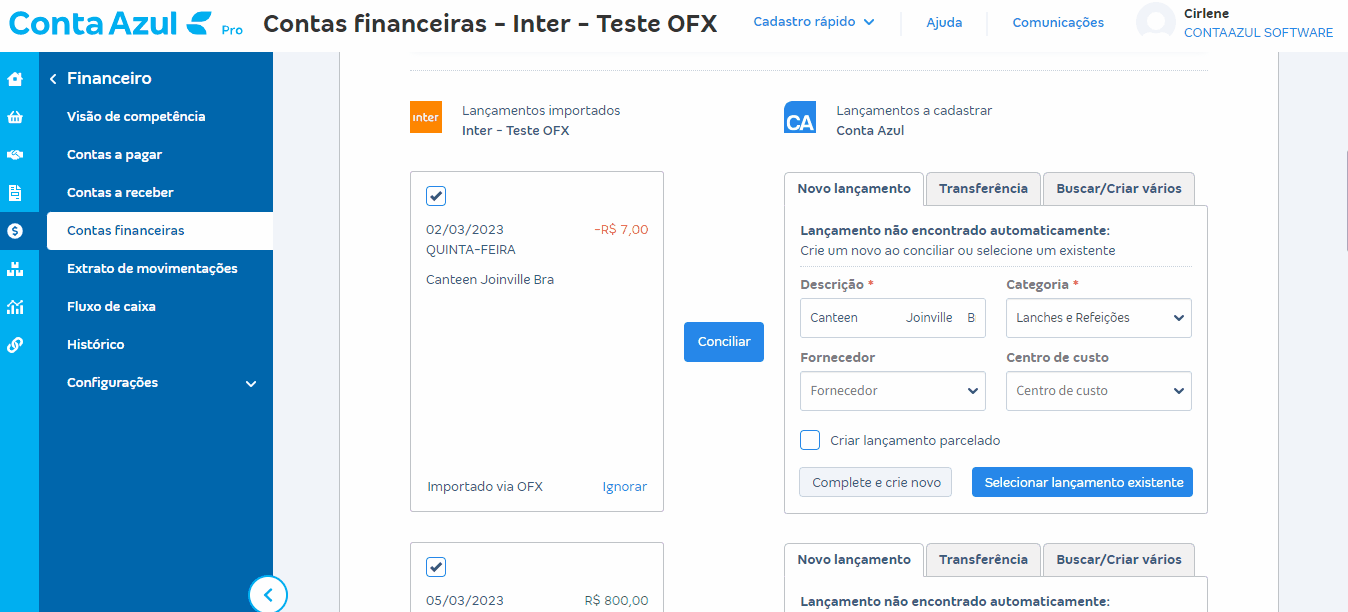Image resolution: width=1348 pixels, height=612 pixels.
Task: Open the user avatar picture
Action: (x=1156, y=22)
